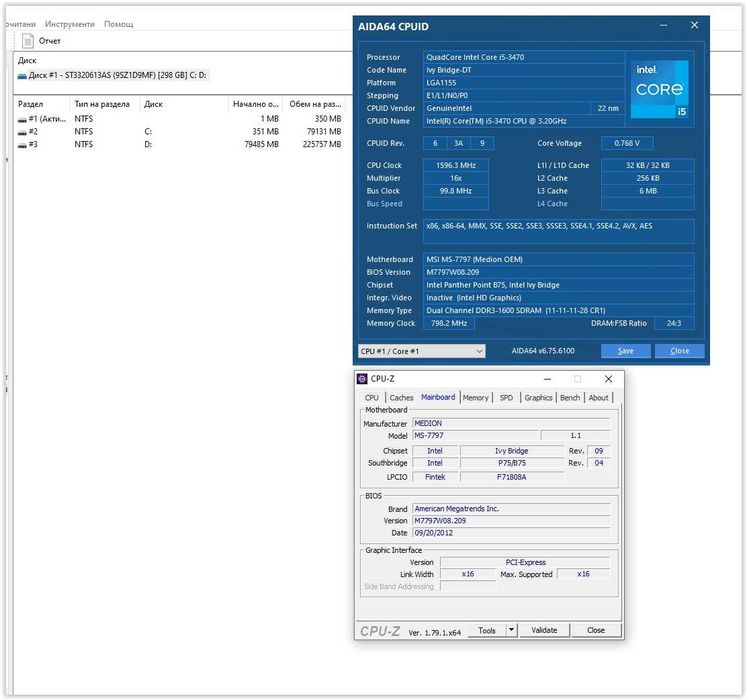
Task: Click the Validate button
Action: pyautogui.click(x=544, y=630)
